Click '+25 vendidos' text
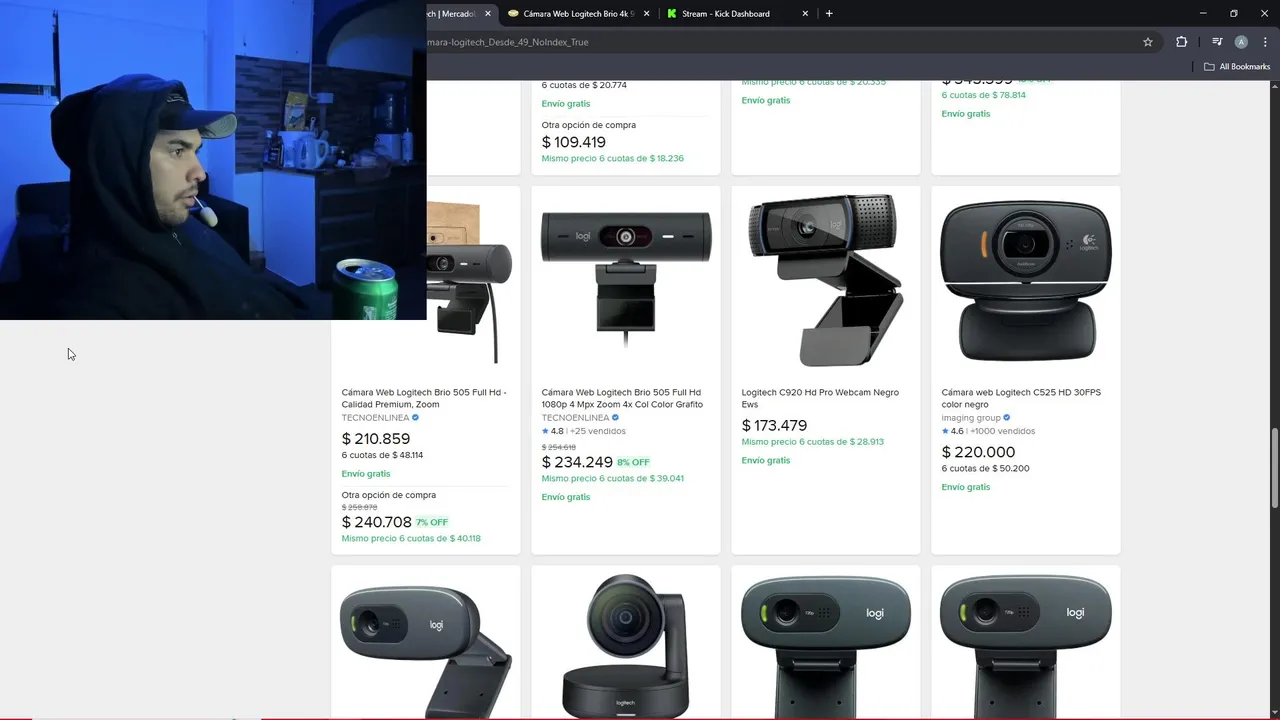 [598, 431]
